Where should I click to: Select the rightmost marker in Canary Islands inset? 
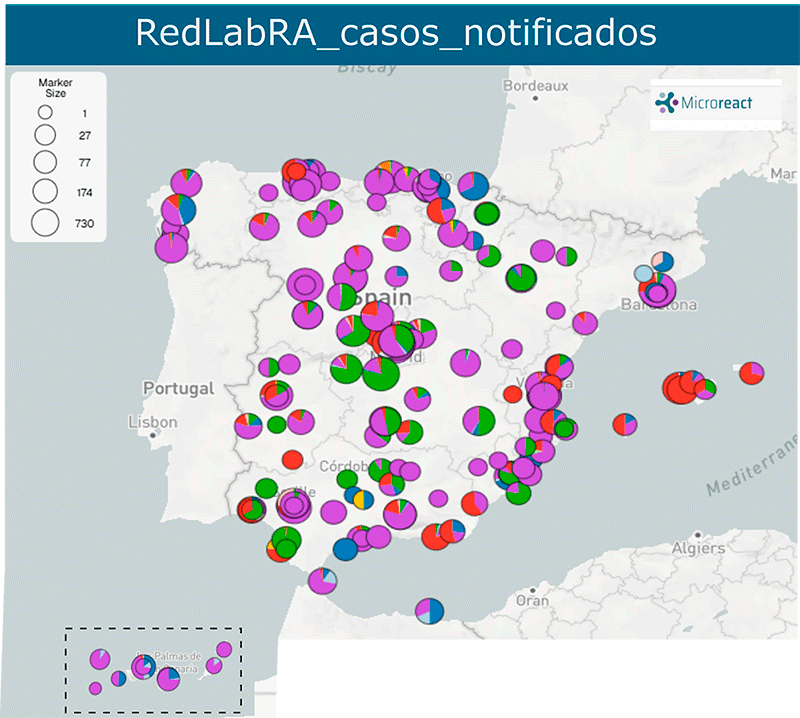point(224,650)
